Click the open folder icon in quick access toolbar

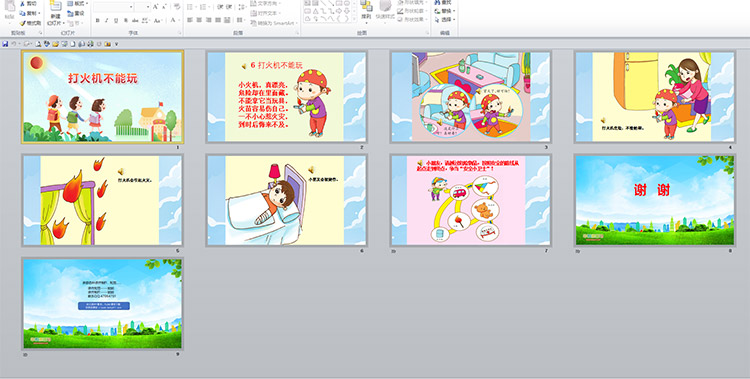pos(55,44)
